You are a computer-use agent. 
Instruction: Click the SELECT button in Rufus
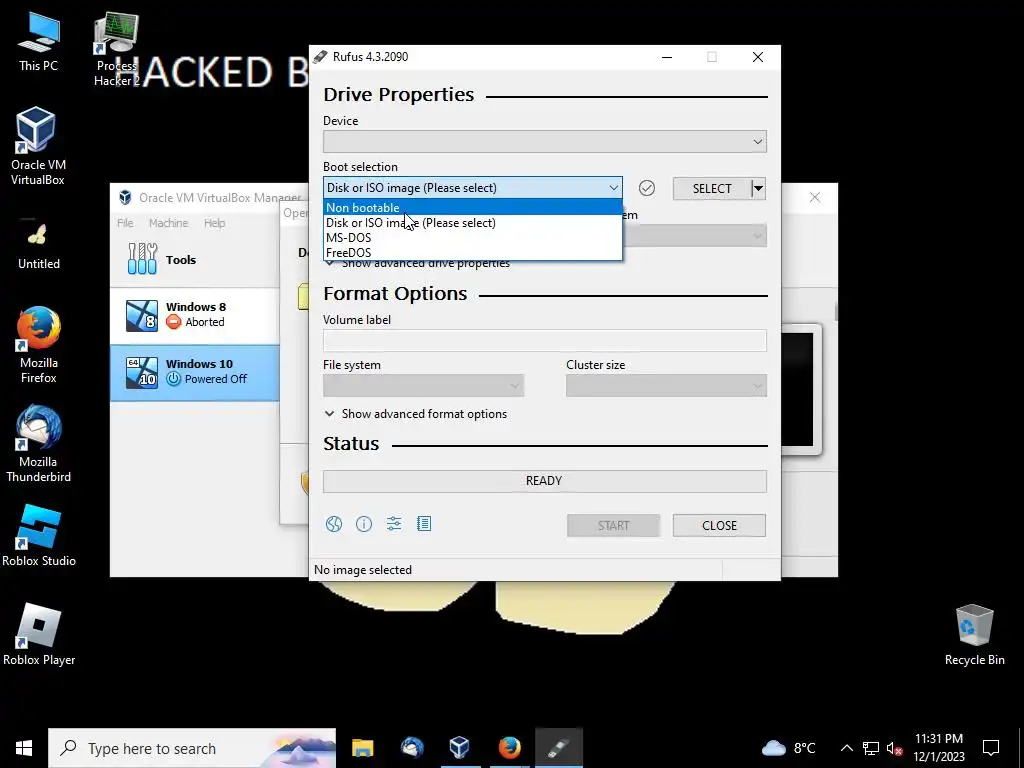coord(712,189)
